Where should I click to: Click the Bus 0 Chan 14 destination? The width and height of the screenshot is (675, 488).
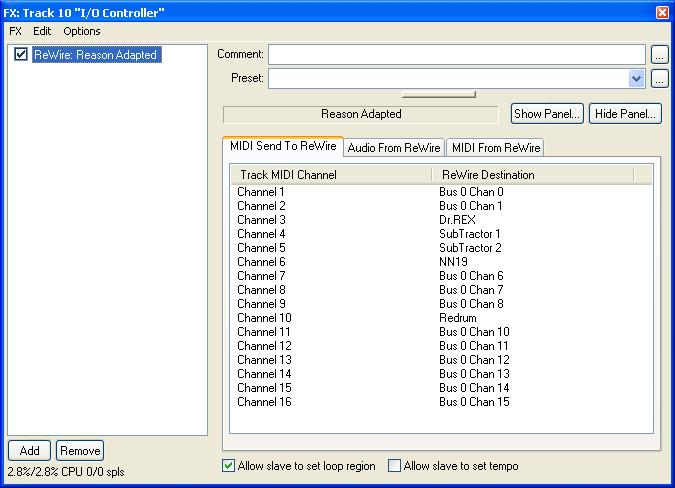point(474,388)
